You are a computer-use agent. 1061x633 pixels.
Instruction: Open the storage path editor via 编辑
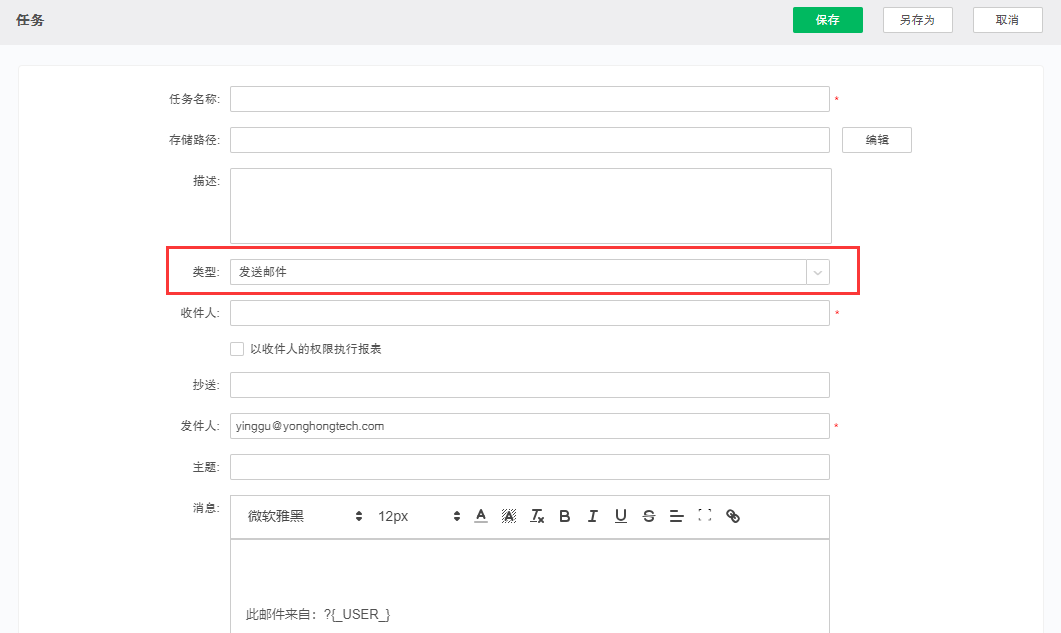(876, 139)
